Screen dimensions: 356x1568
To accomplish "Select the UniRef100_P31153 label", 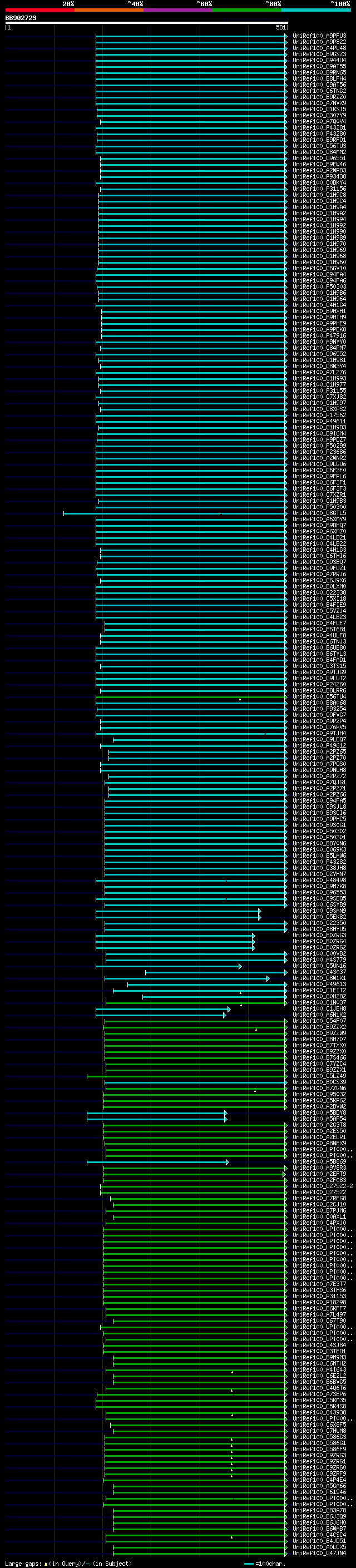I will (x=319, y=1296).
